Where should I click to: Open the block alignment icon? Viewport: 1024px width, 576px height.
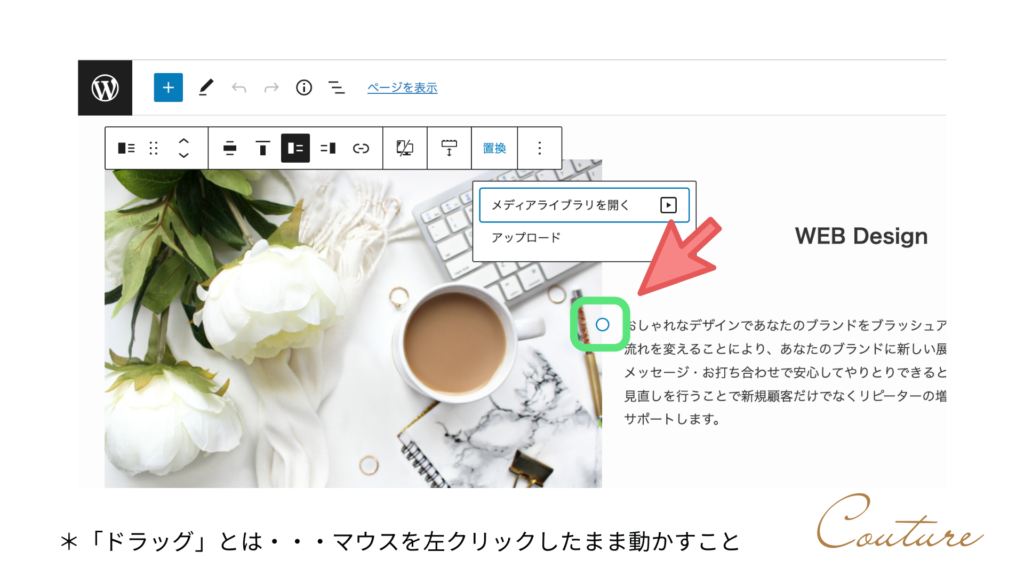tap(229, 148)
